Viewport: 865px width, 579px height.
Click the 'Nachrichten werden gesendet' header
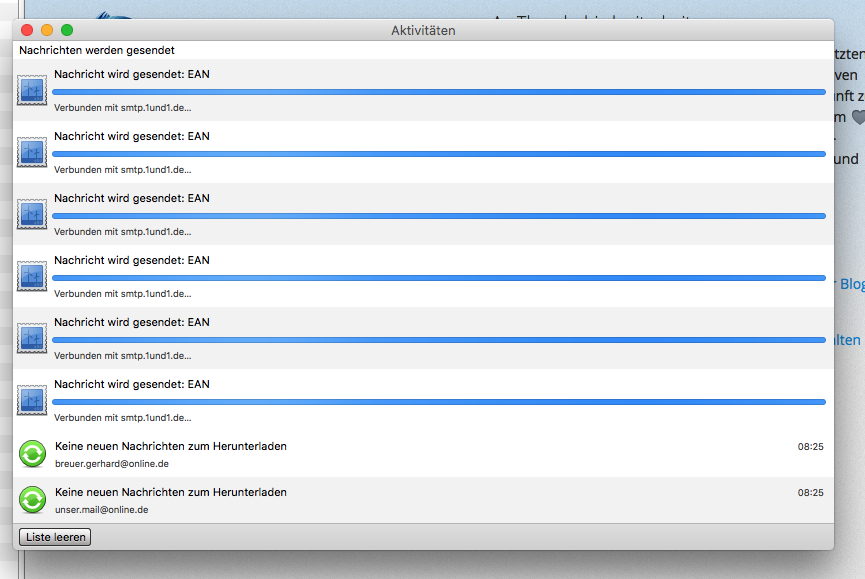click(97, 50)
